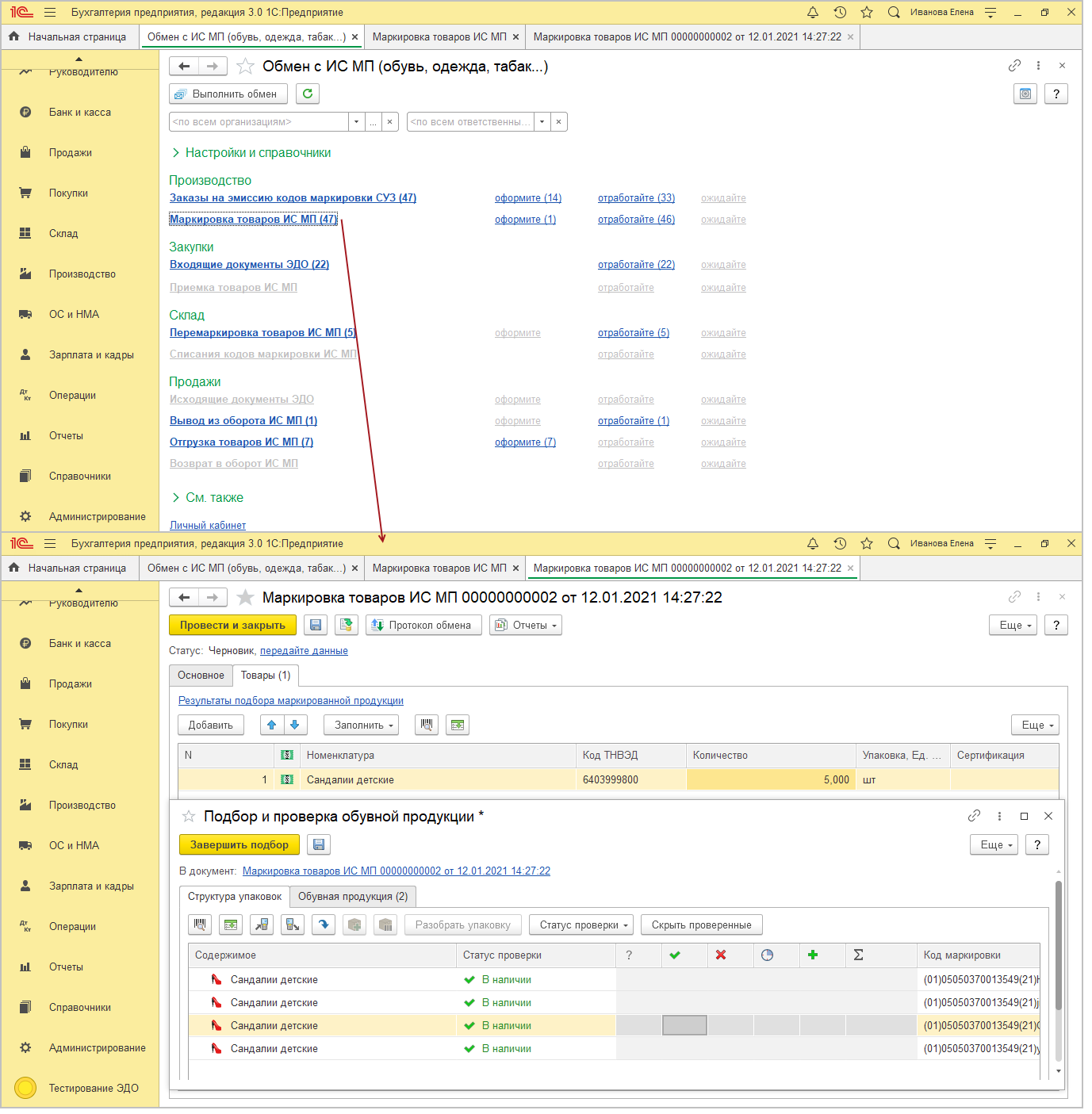Expand Настройки и справочники section

coord(251,153)
